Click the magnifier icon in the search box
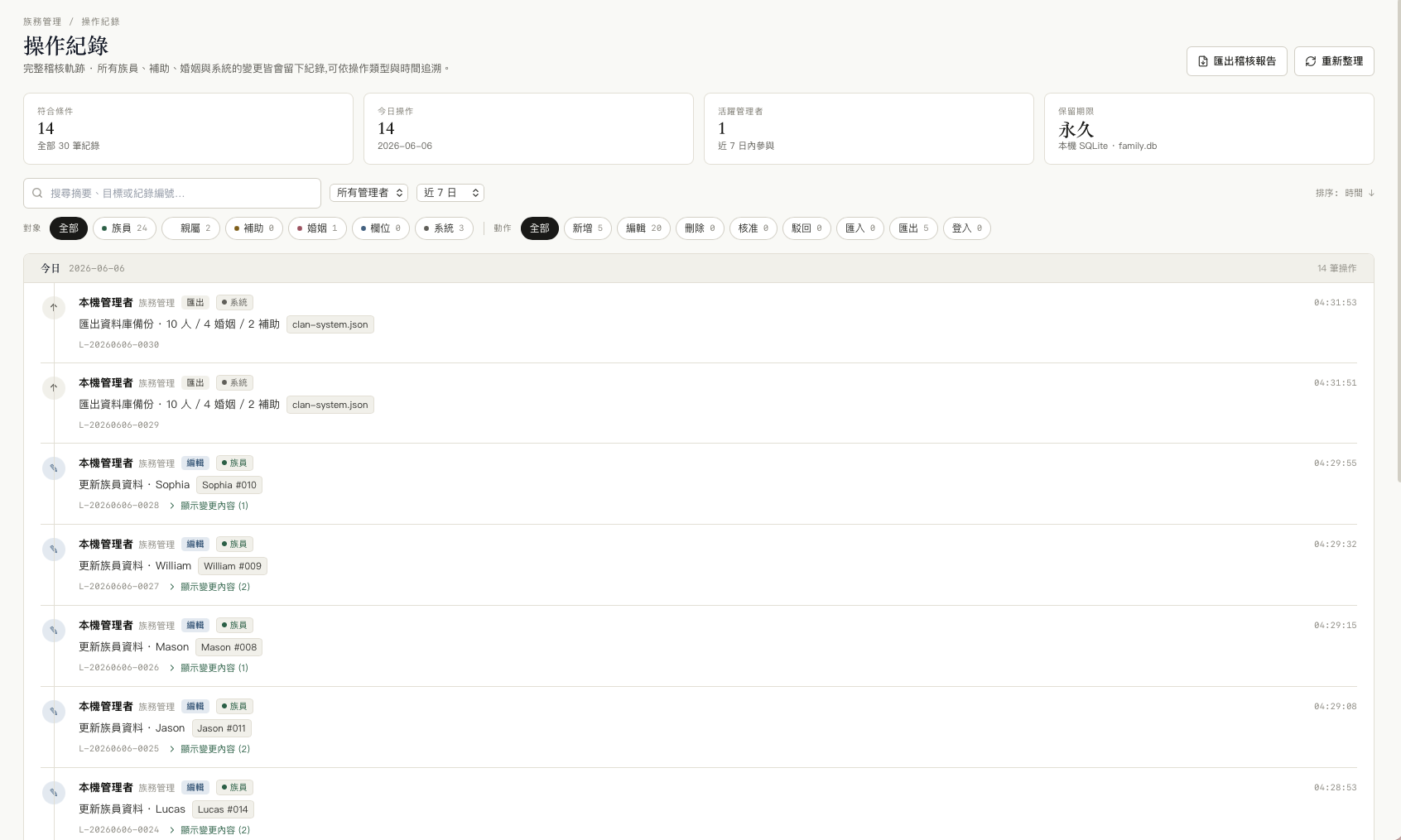Screen dimensions: 1401x840 [x=37, y=193]
